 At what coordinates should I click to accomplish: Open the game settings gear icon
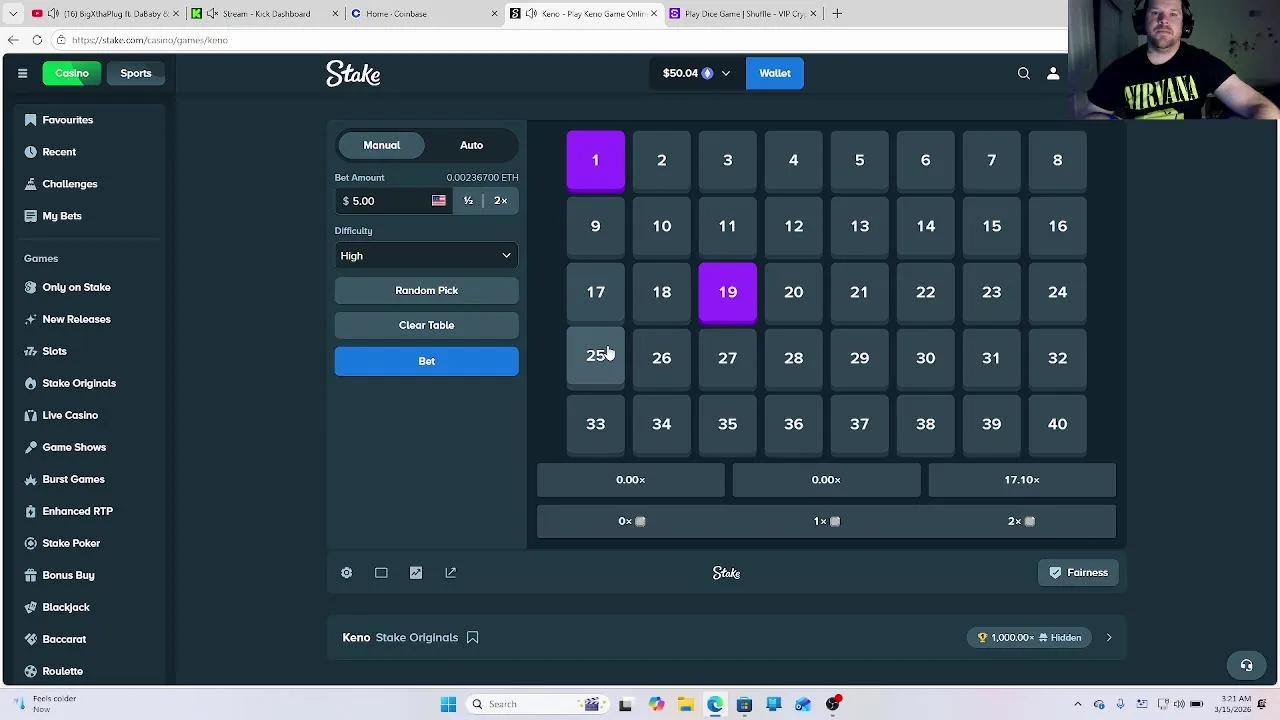click(346, 573)
